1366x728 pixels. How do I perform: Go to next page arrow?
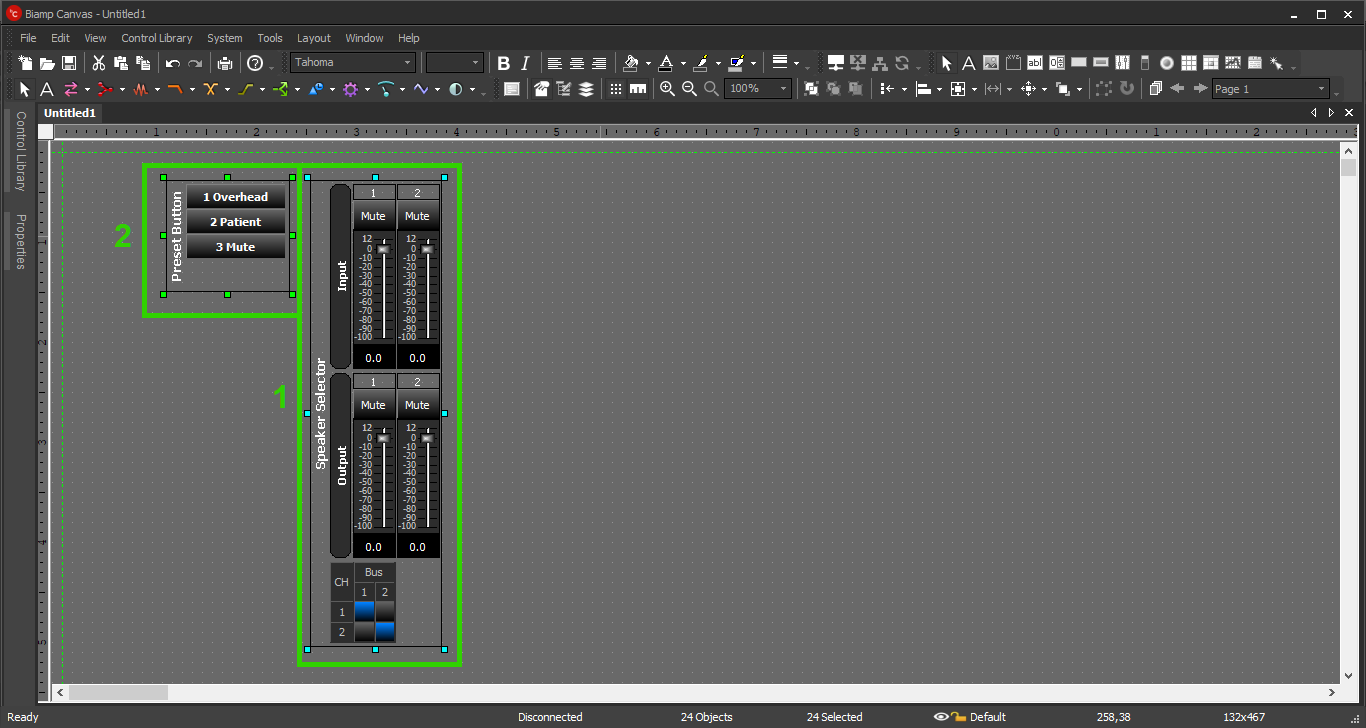[x=1200, y=89]
